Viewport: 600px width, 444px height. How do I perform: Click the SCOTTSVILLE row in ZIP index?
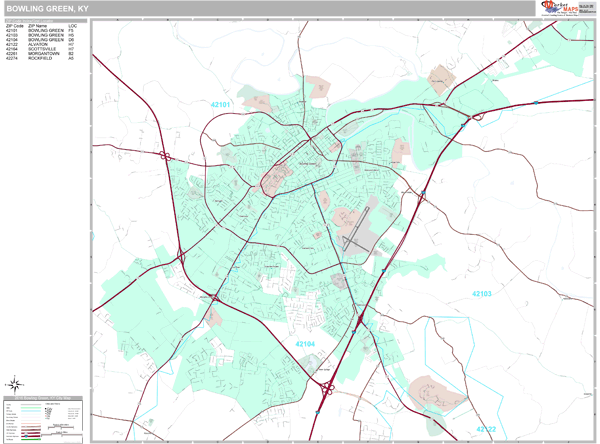click(41, 49)
